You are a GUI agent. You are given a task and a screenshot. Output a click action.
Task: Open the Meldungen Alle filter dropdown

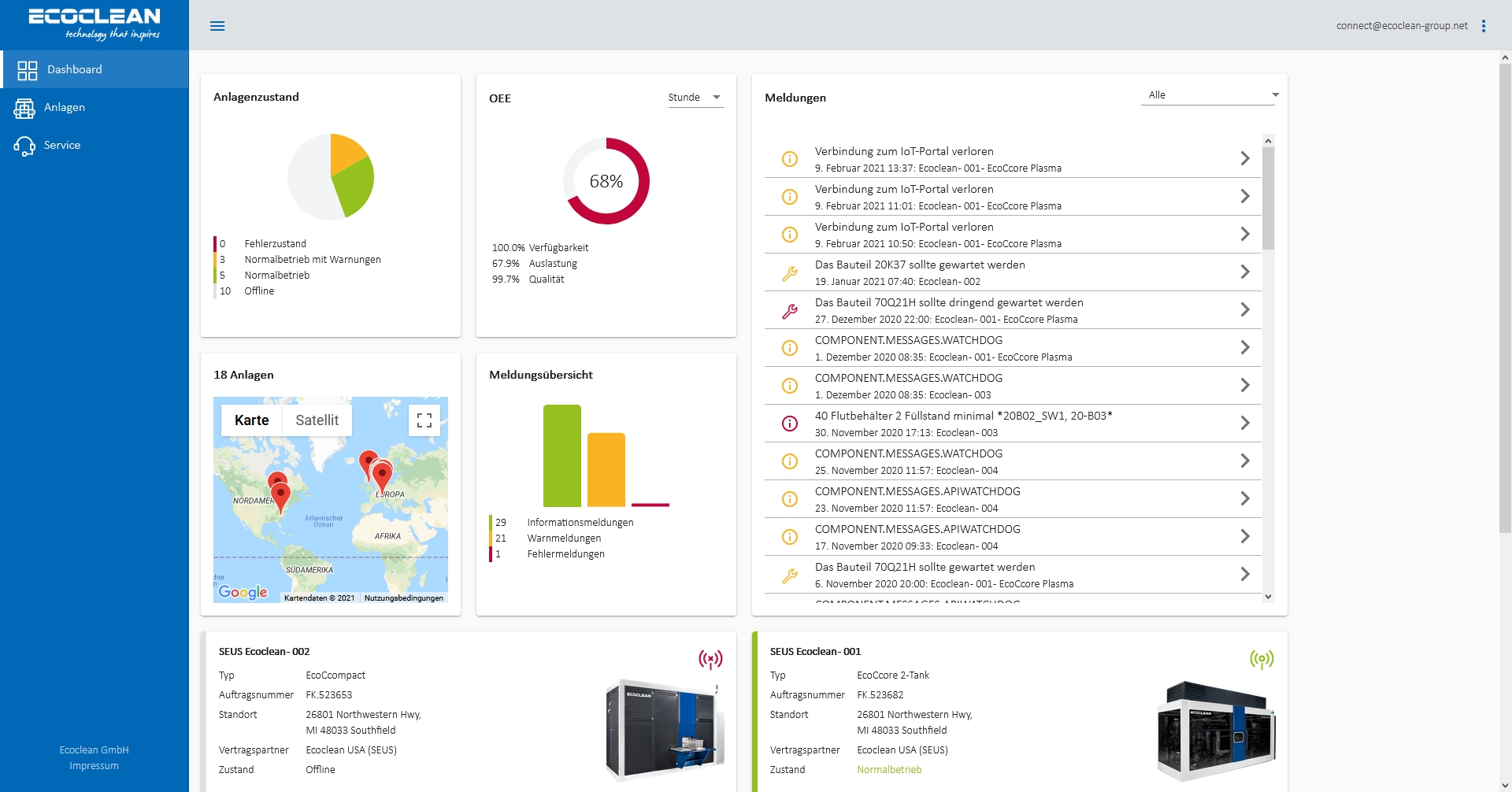[x=1210, y=95]
